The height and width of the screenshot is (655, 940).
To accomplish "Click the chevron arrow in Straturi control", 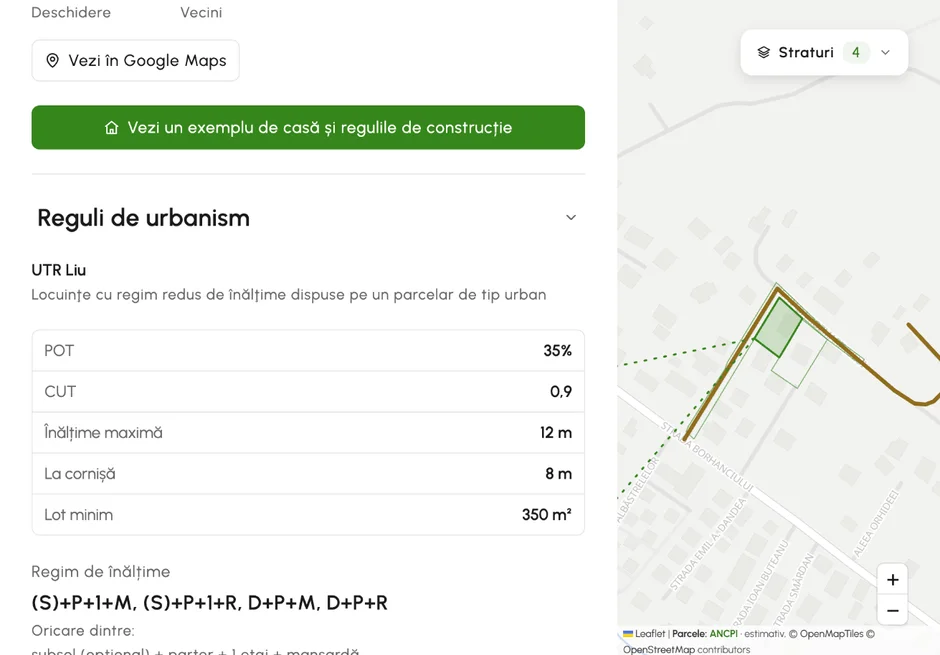I will point(885,53).
